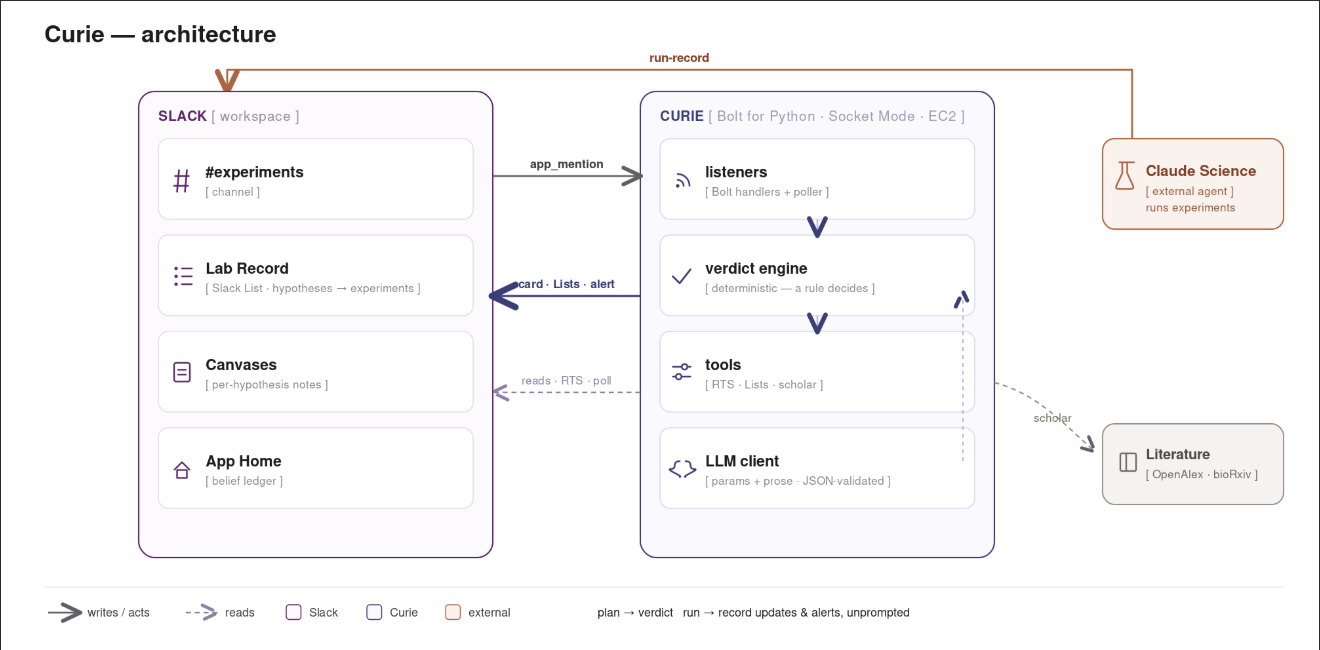Select the verdict engine card
1320x650 pixels.
pos(817,275)
